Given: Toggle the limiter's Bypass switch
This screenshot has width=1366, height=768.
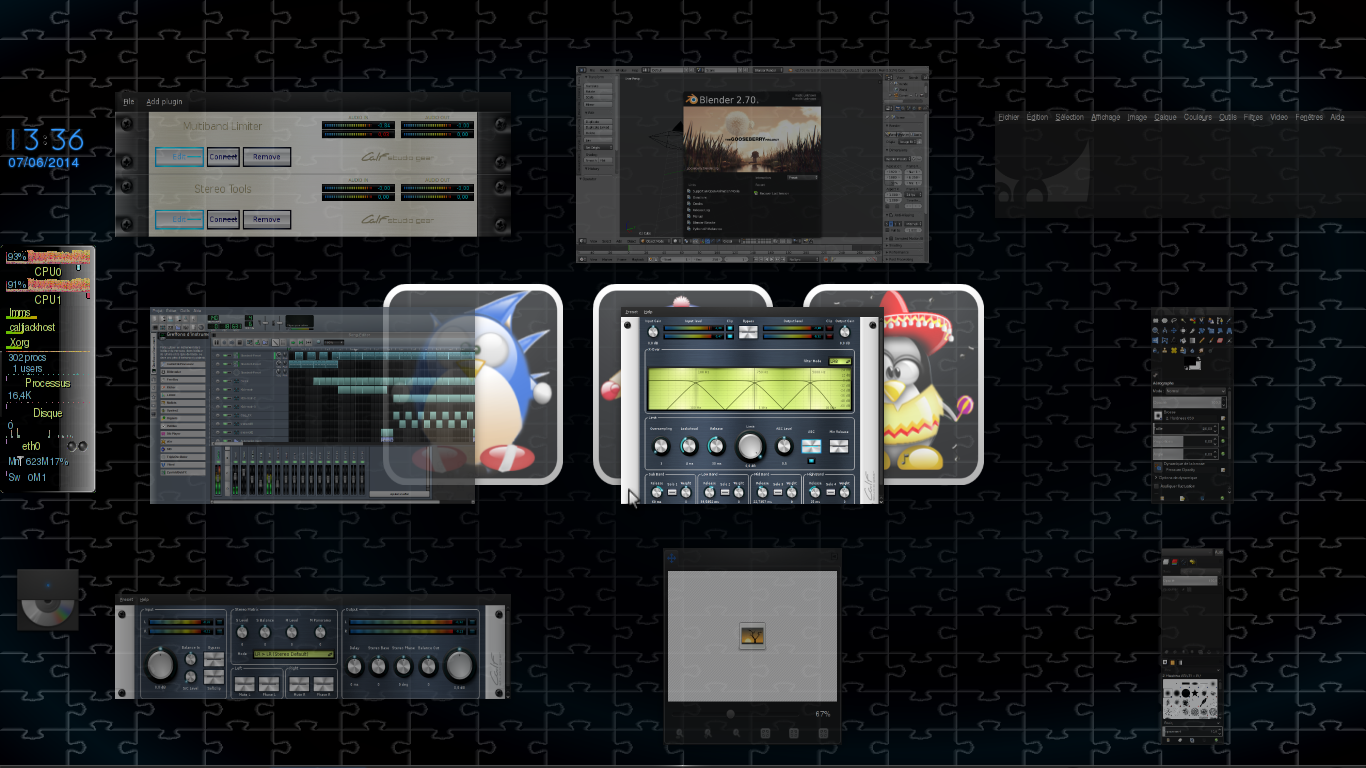Looking at the screenshot, I should pos(748,333).
